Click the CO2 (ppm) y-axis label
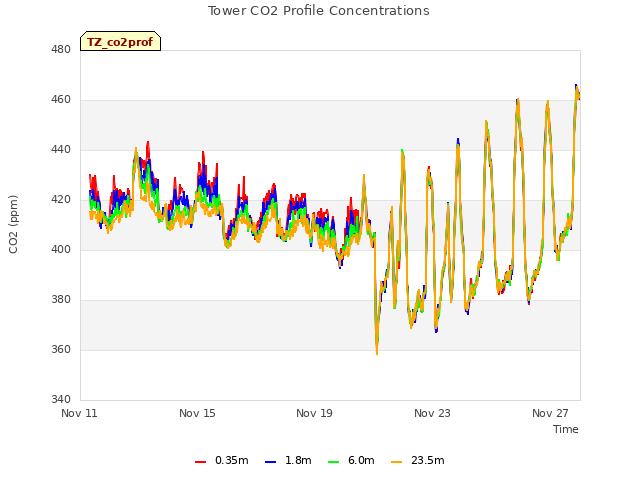Image resolution: width=640 pixels, height=480 pixels. [x=13, y=224]
